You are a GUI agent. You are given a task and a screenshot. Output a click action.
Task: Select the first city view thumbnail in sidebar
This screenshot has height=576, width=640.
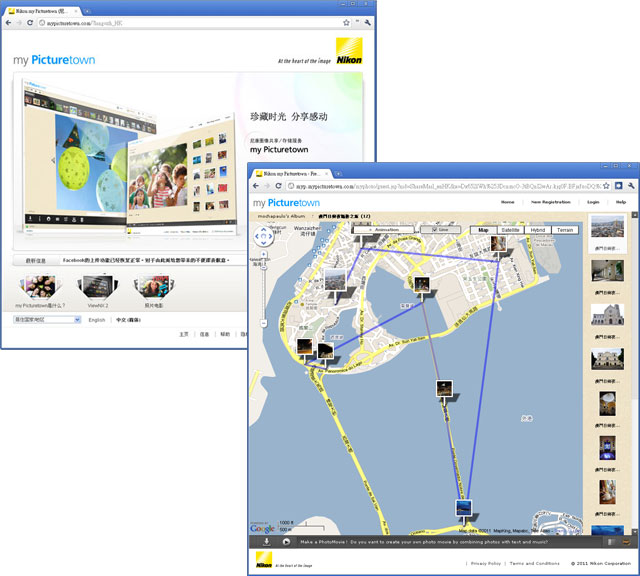pos(607,227)
